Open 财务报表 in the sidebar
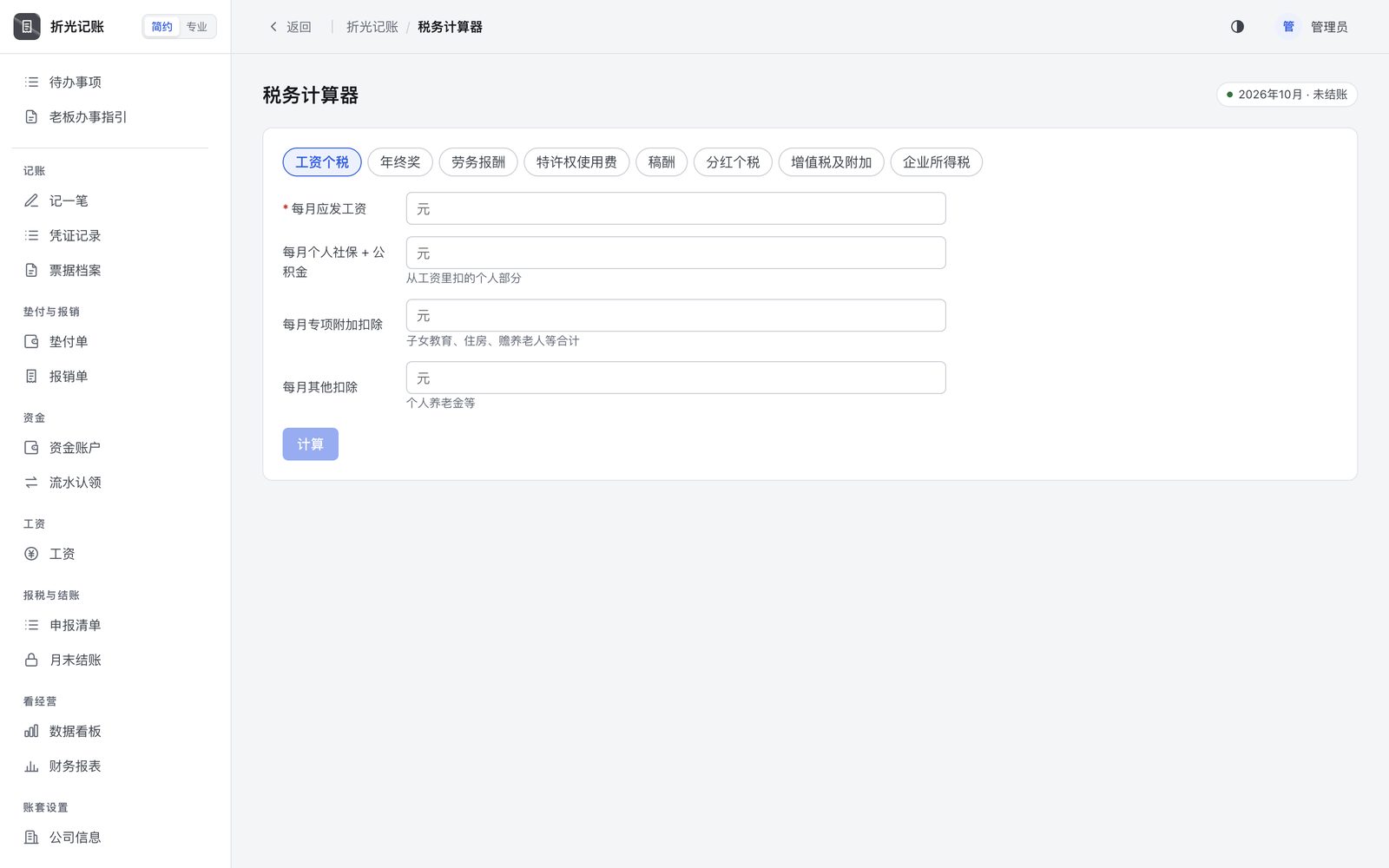 [x=110, y=766]
